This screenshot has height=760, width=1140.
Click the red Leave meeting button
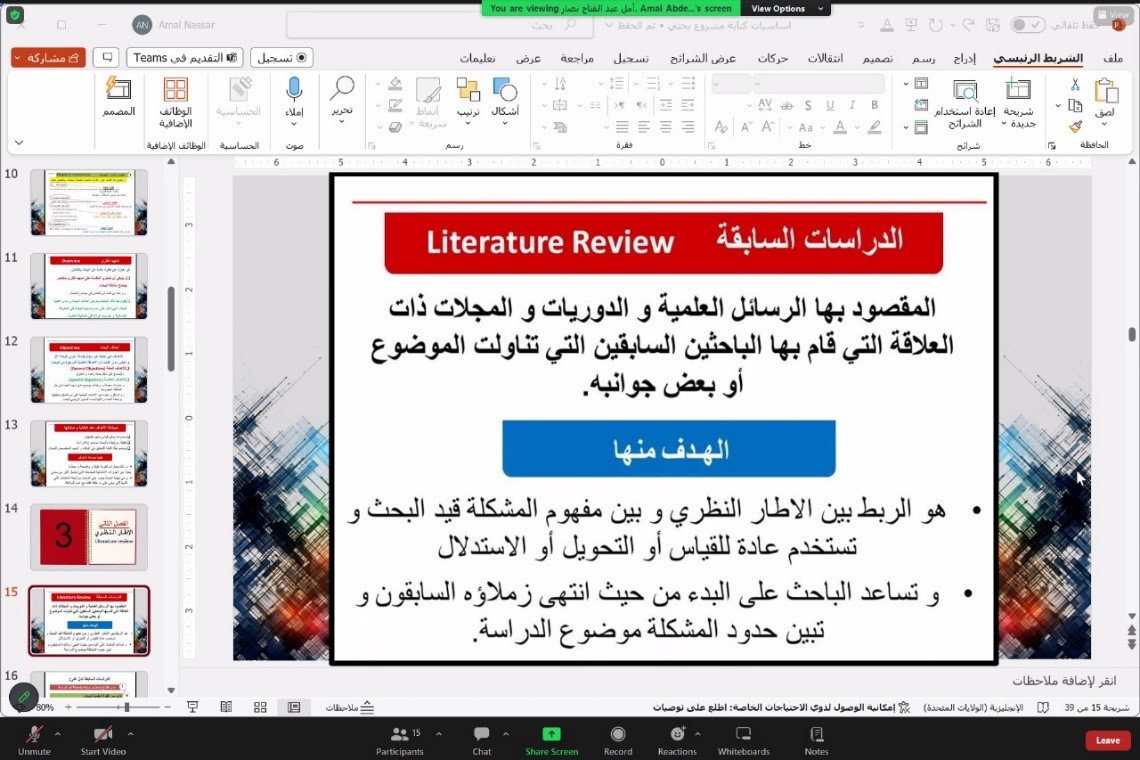click(1107, 740)
